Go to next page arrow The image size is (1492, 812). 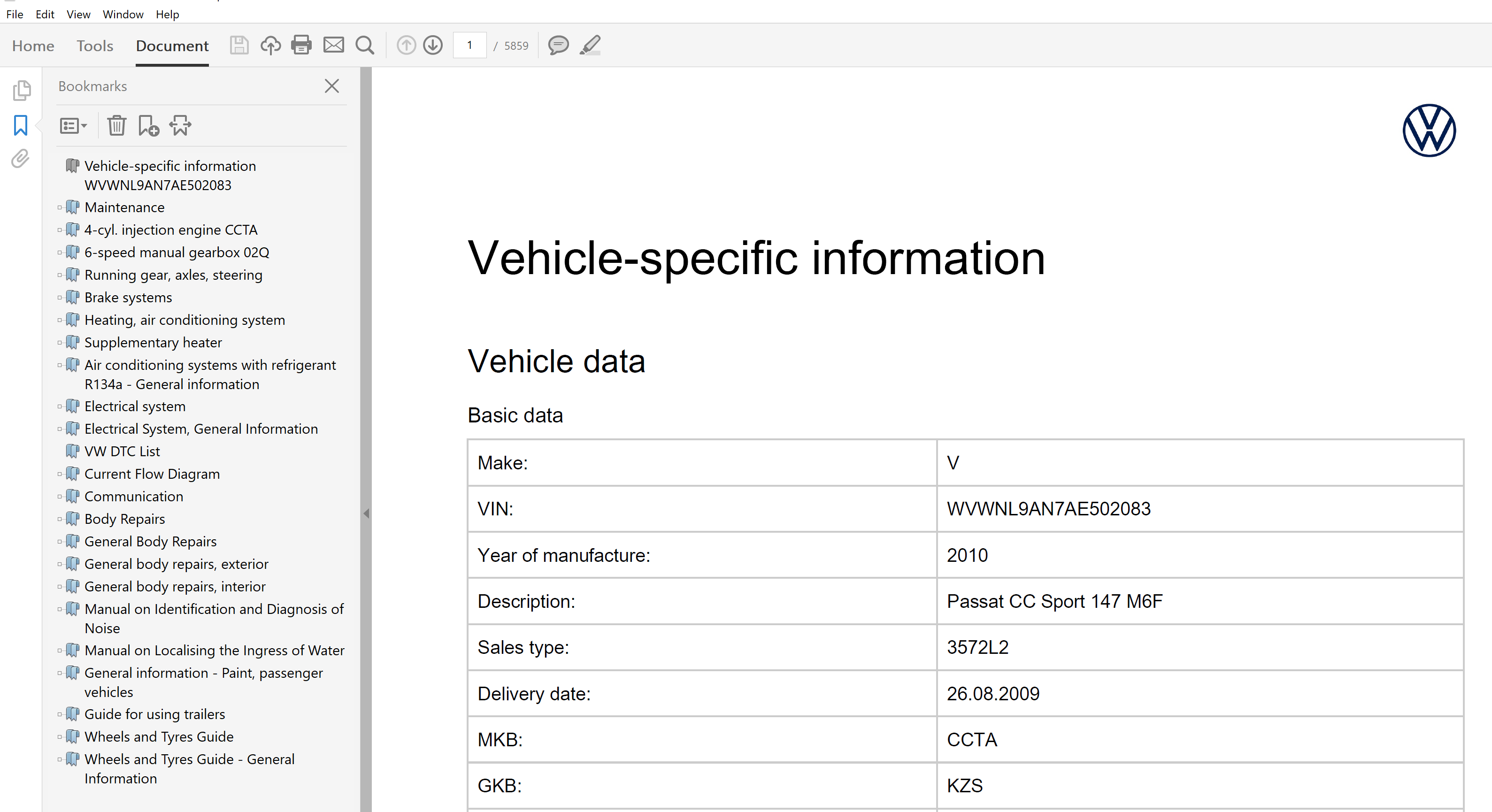point(433,45)
